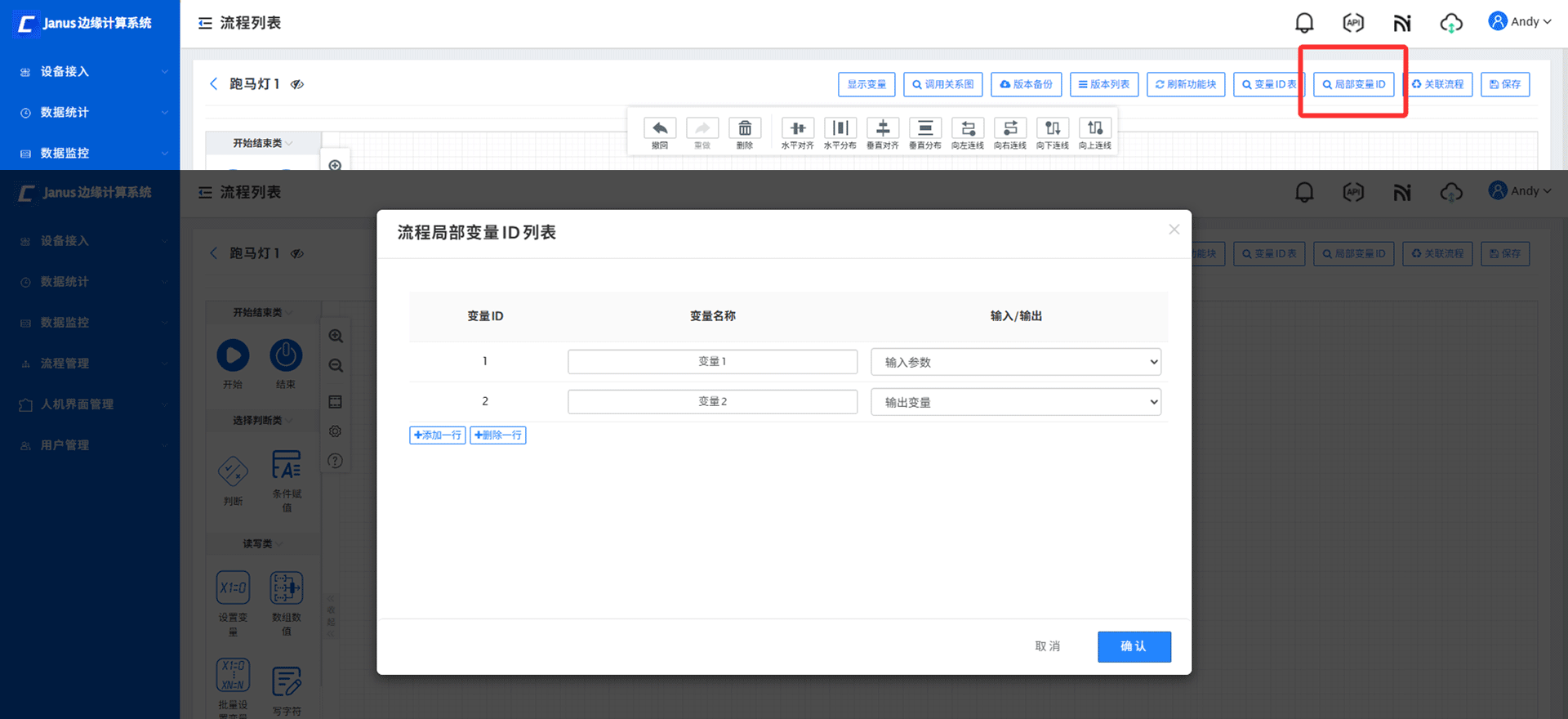This screenshot has width=1568, height=719.
Task: Toggle the 显示变量 button
Action: click(x=866, y=84)
